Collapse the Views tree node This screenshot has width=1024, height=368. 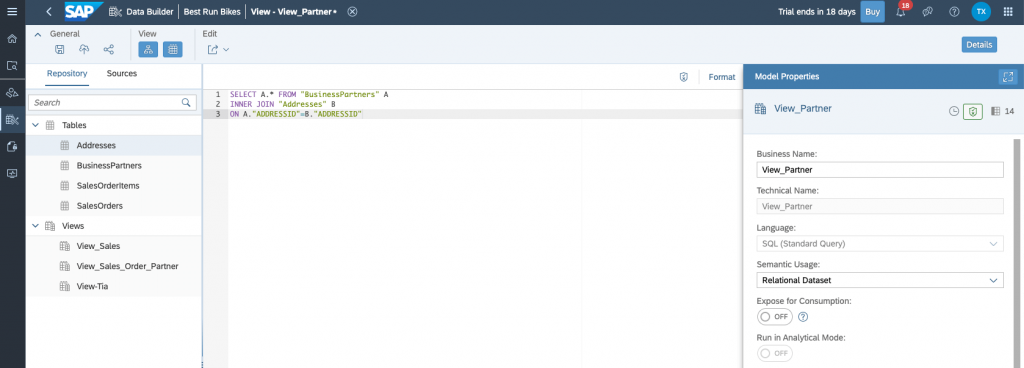coord(35,226)
